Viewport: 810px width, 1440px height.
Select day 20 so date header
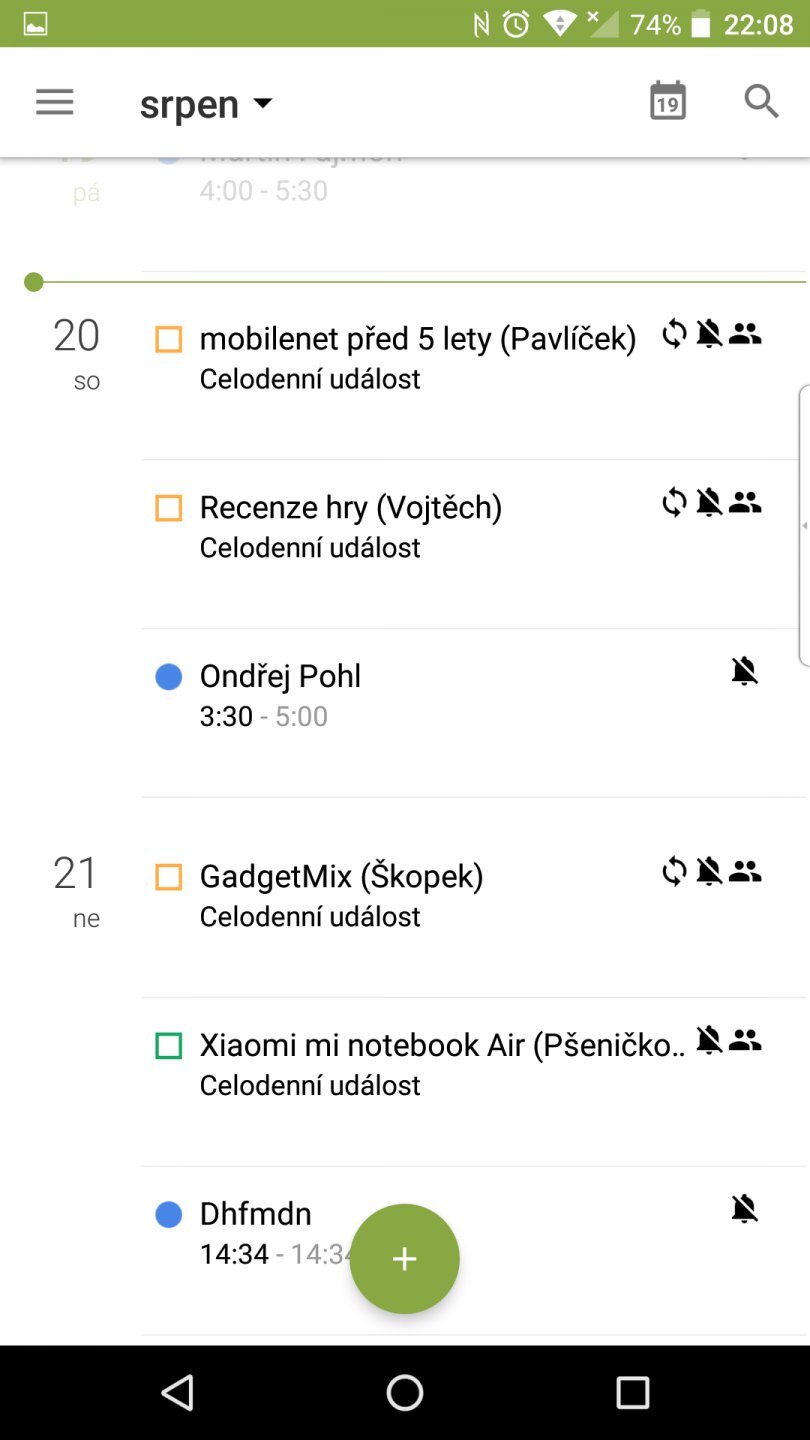[x=77, y=350]
